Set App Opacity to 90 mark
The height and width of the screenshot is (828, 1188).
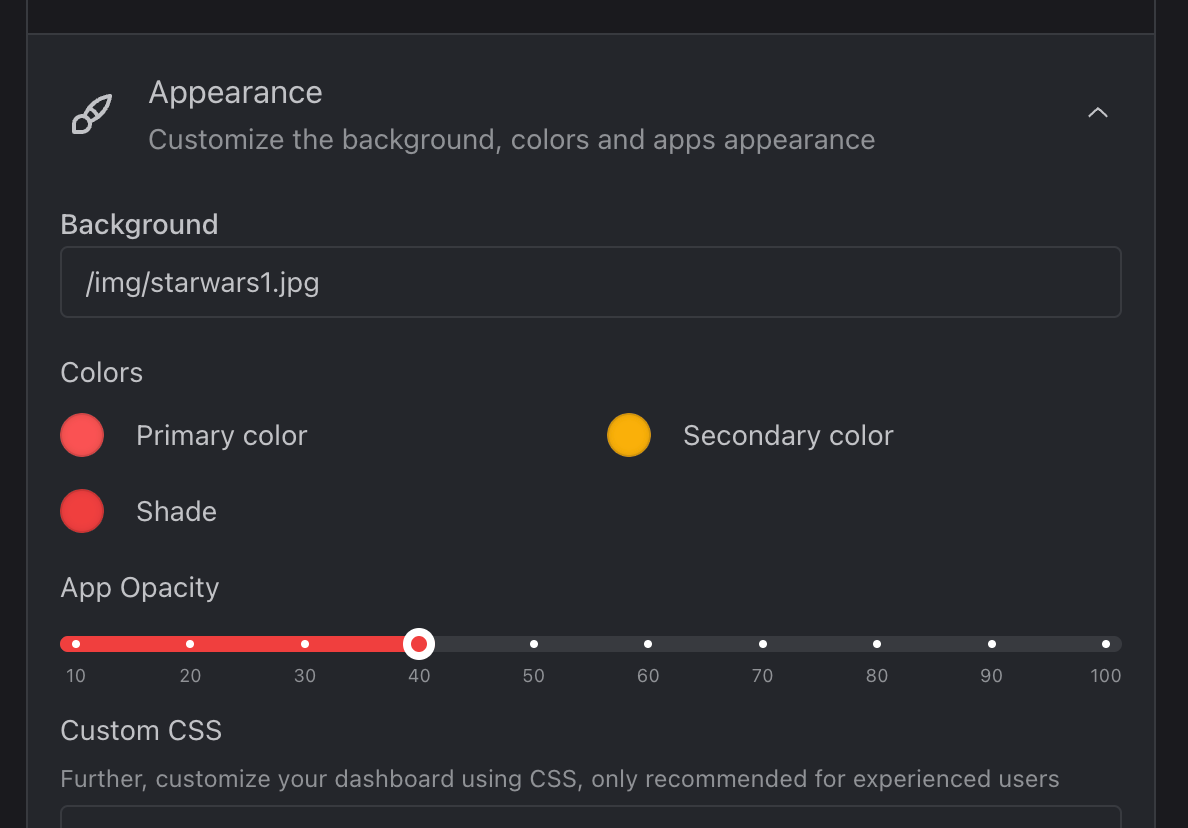(992, 644)
